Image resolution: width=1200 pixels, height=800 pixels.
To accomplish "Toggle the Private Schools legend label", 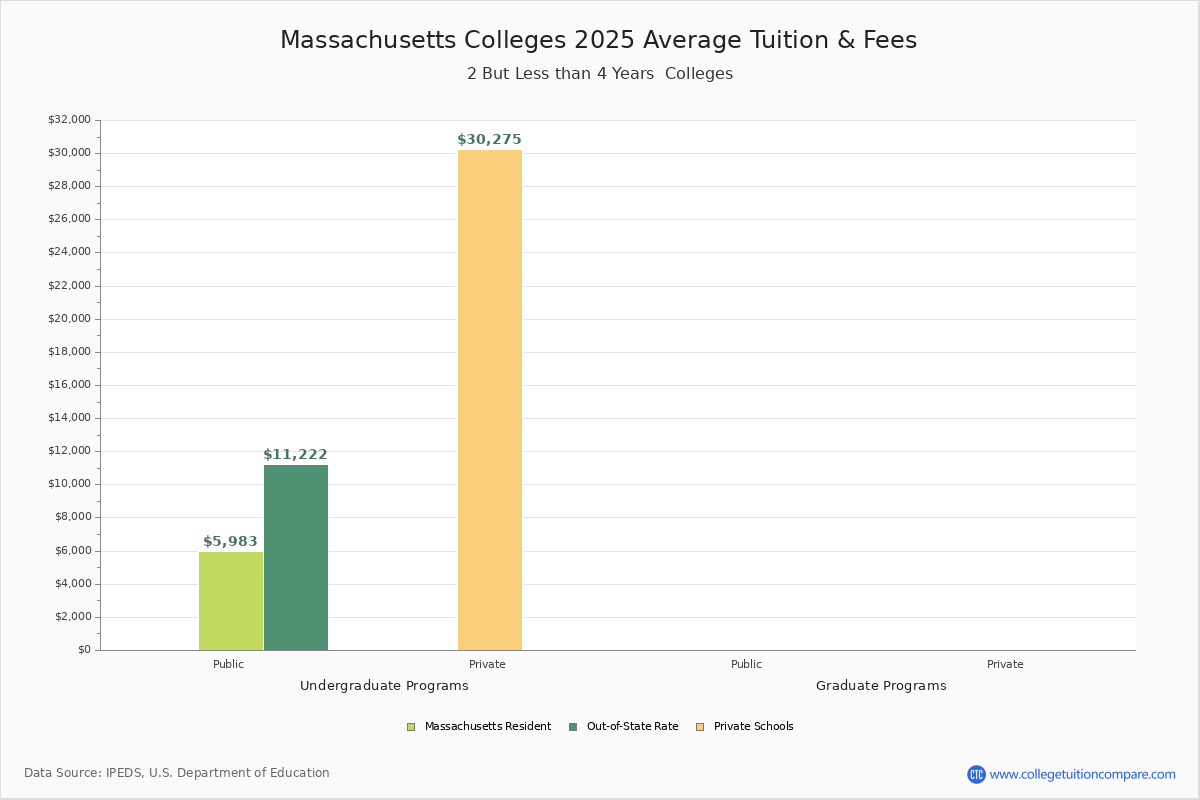I will tap(753, 727).
